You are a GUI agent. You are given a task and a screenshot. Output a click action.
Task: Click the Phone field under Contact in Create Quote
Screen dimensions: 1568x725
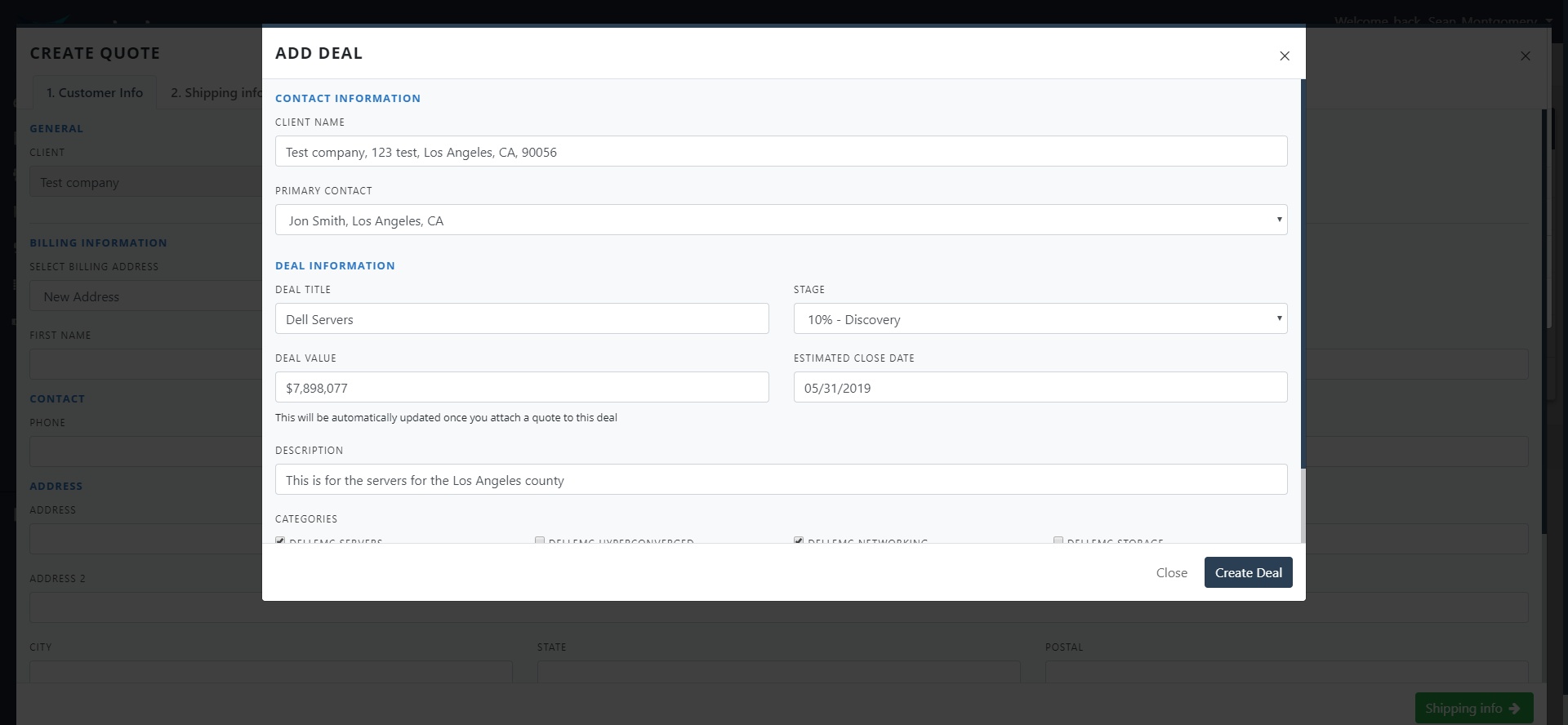pyautogui.click(x=145, y=451)
